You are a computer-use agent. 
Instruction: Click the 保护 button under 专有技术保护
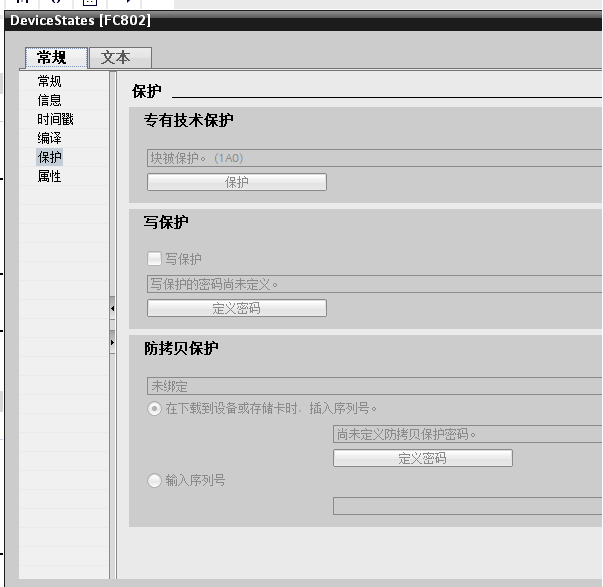237,182
